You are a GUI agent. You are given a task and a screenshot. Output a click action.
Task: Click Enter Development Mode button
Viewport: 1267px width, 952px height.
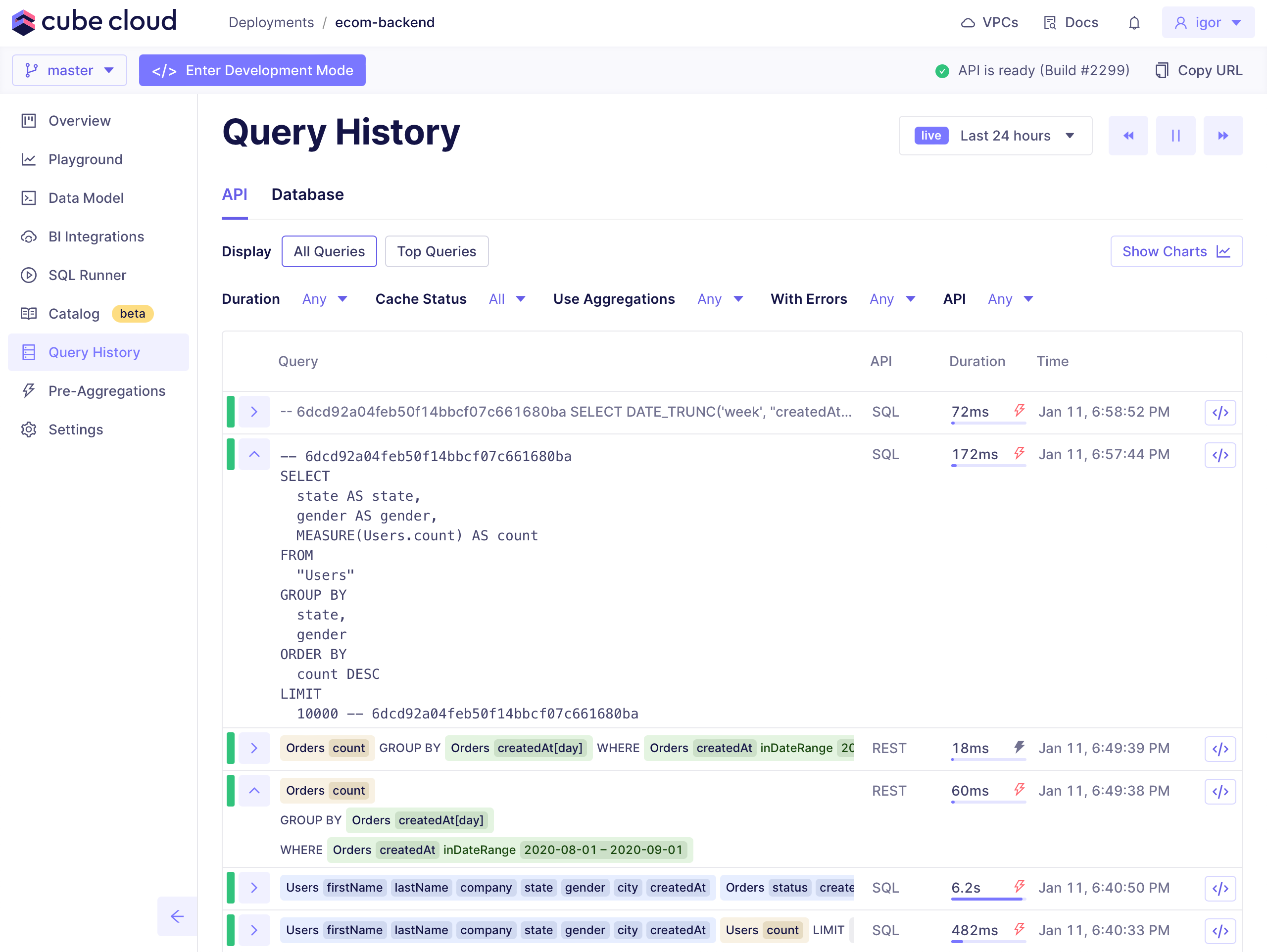[x=252, y=70]
